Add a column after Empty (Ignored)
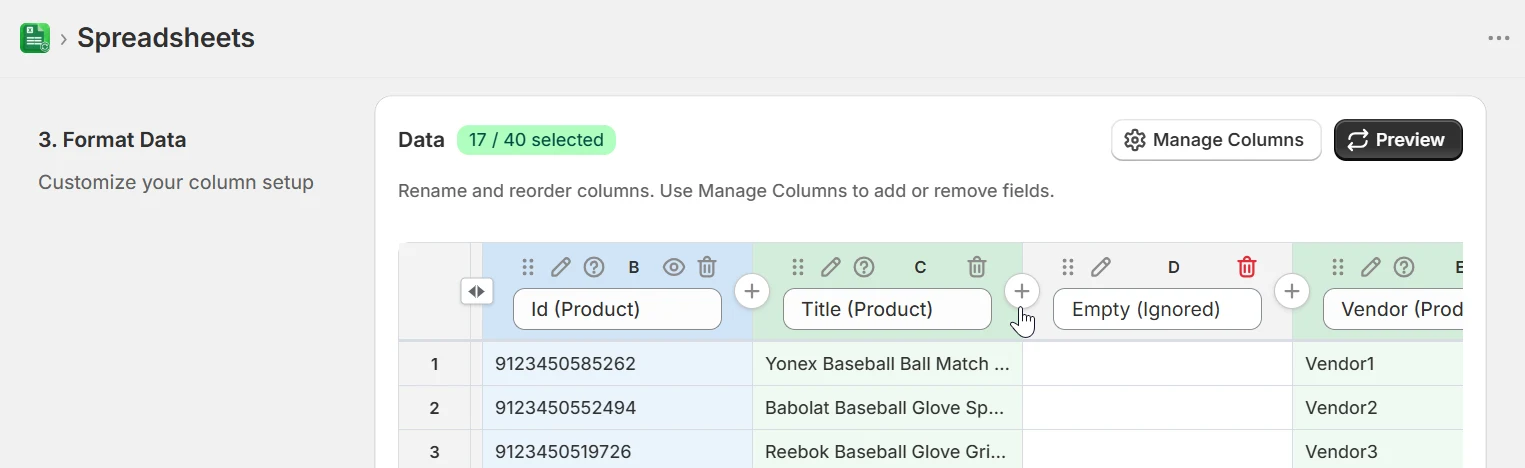Viewport: 1525px width, 468px height. [1292, 291]
